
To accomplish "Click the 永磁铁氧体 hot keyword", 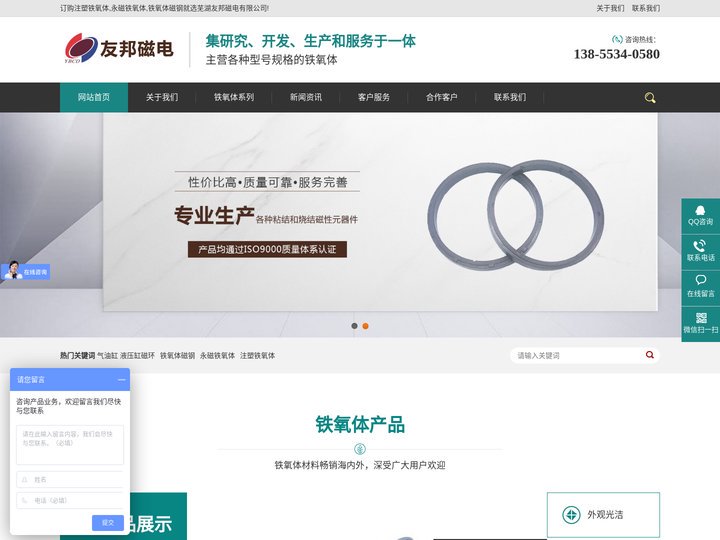I will (x=217, y=355).
